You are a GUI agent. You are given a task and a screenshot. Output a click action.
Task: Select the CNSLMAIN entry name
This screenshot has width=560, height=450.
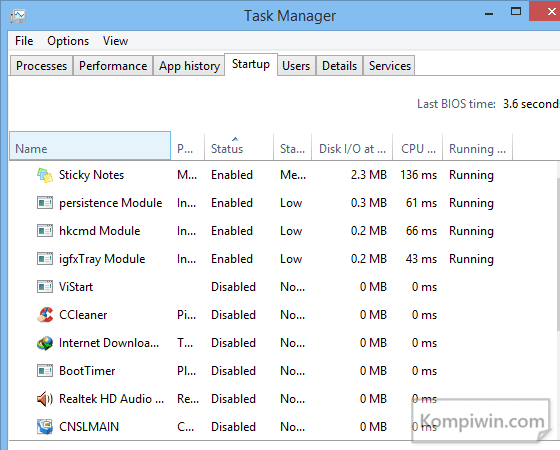89,427
